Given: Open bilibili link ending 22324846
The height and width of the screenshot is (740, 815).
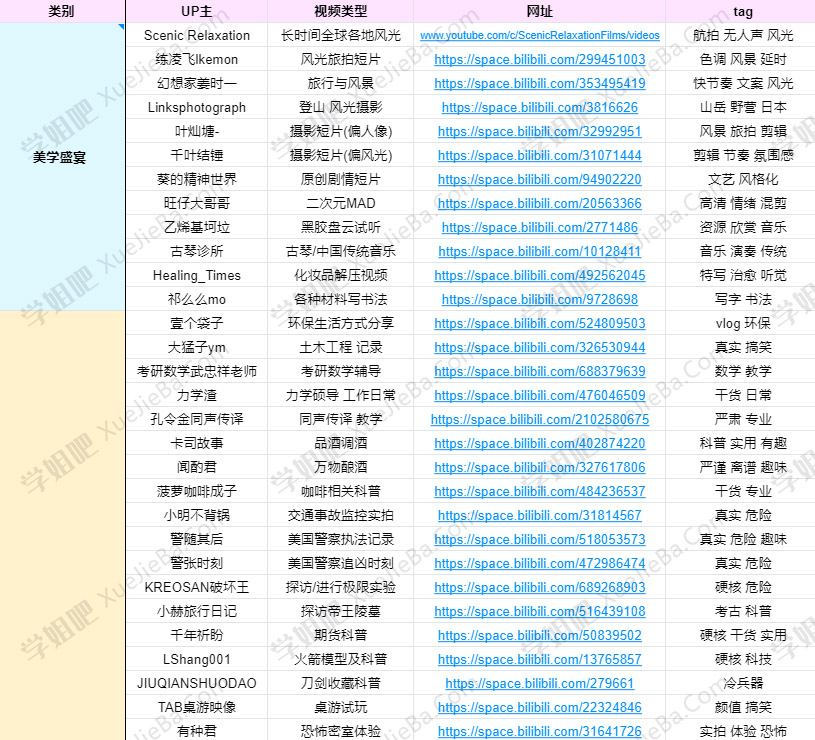Looking at the screenshot, I should 540,707.
